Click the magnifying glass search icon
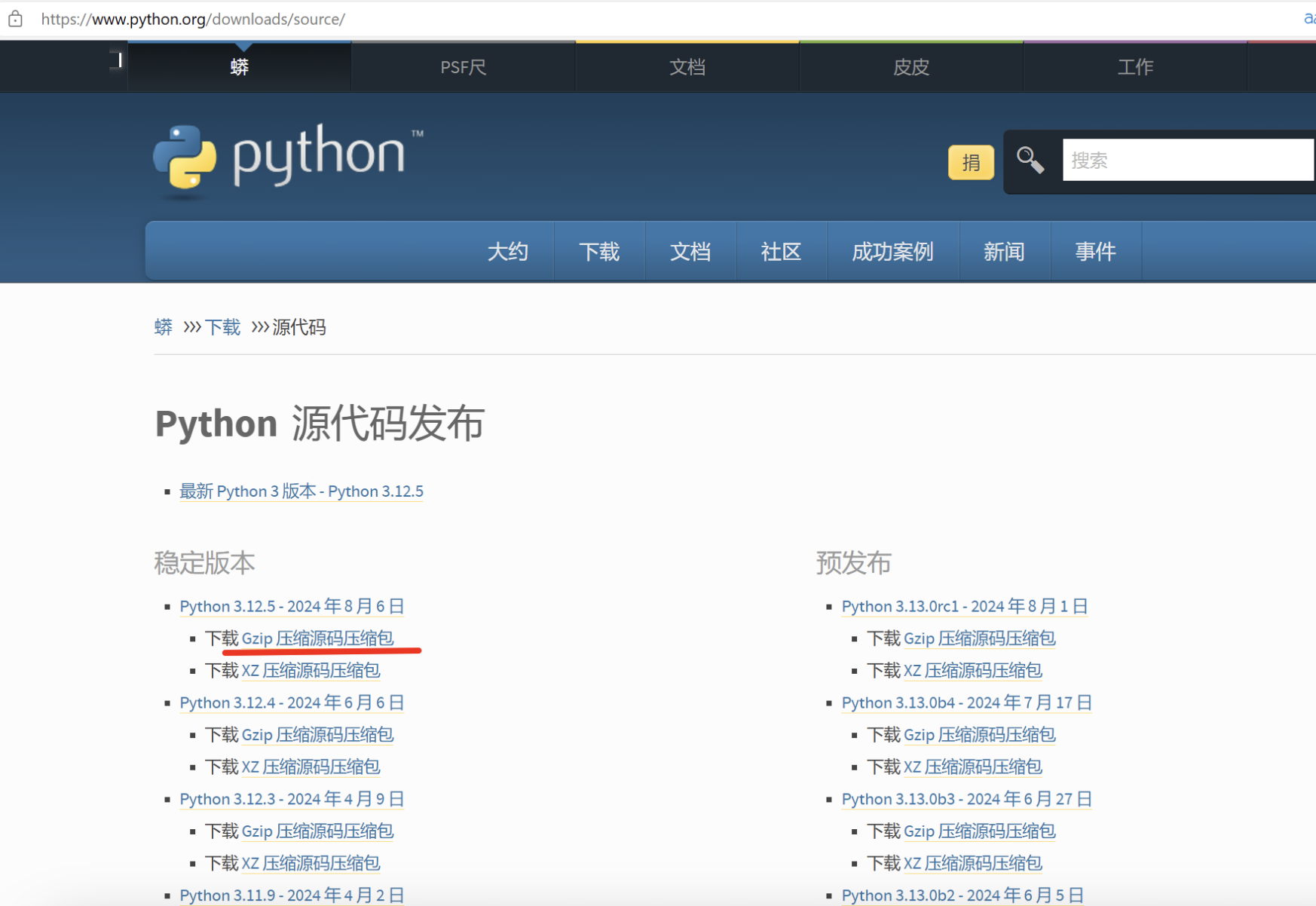This screenshot has width=1316, height=906. point(1030,160)
